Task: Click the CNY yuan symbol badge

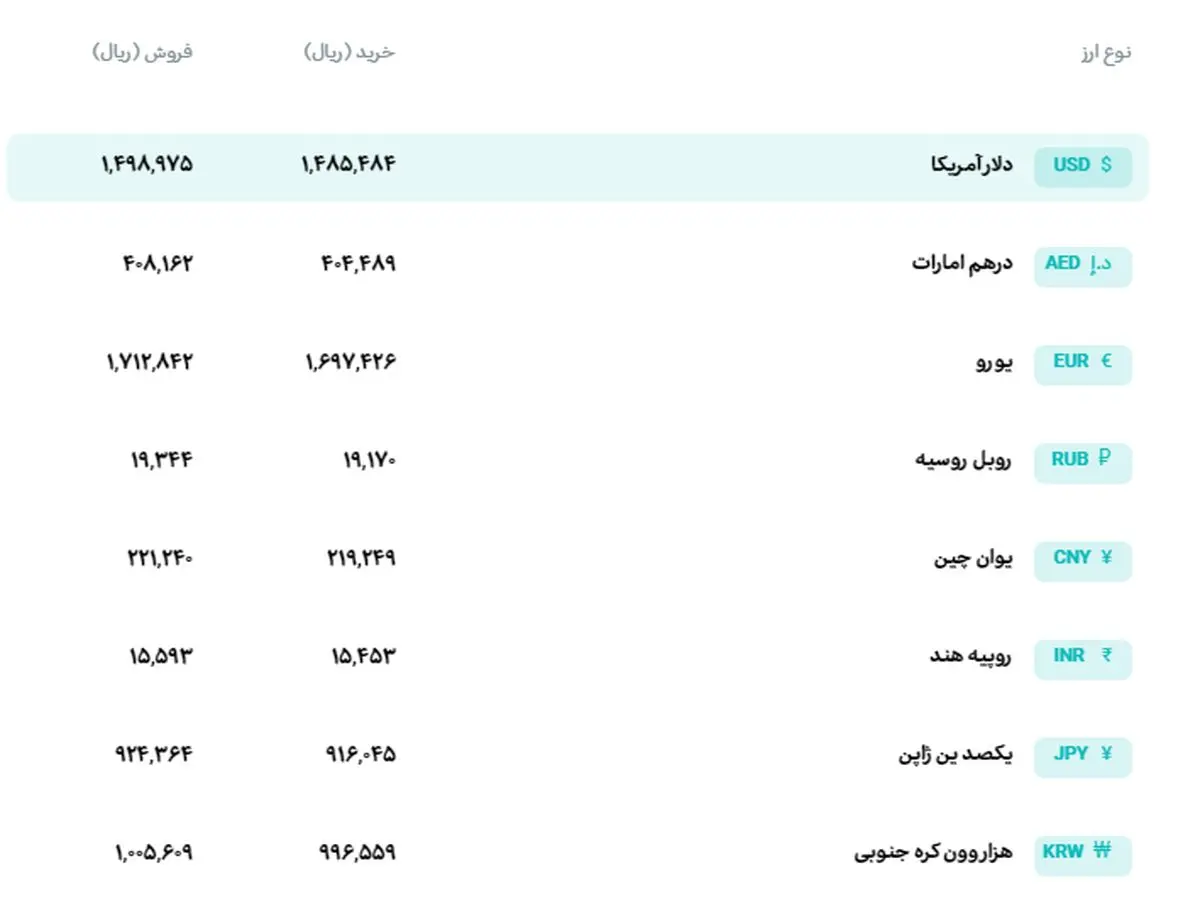Action: point(1083,559)
